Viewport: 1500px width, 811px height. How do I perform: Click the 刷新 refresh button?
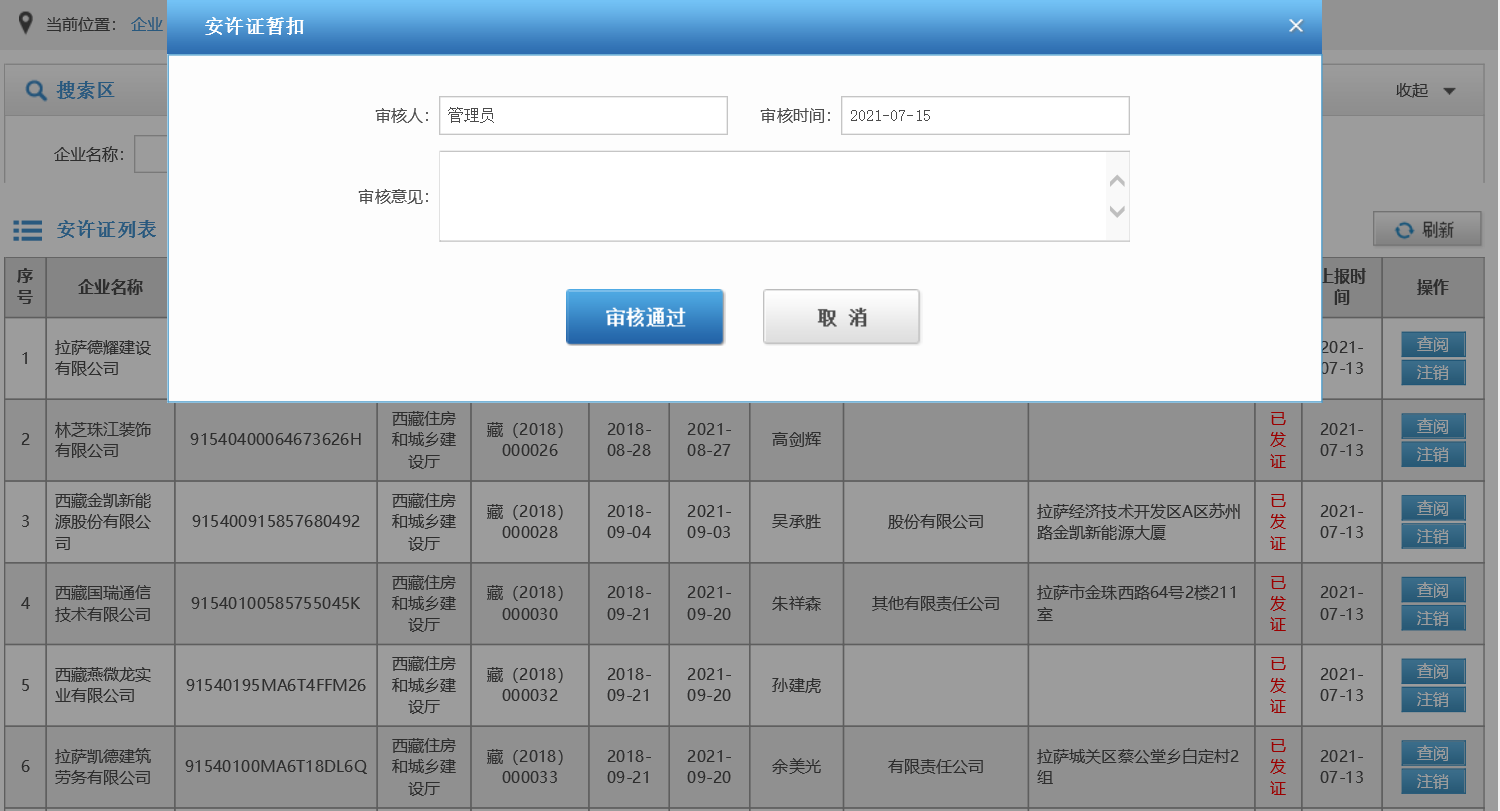(1427, 230)
